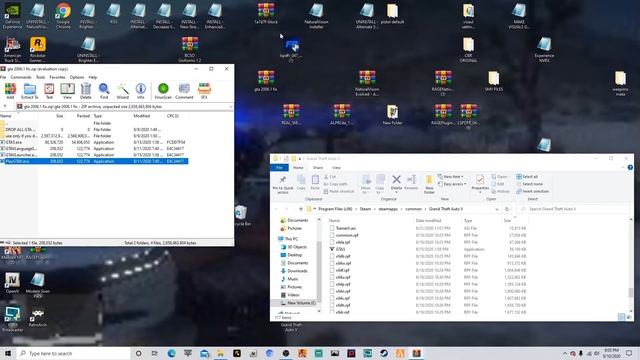Click Explorer file list vertical scrollbar thumb
This screenshot has width=640, height=360.
click(x=631, y=293)
